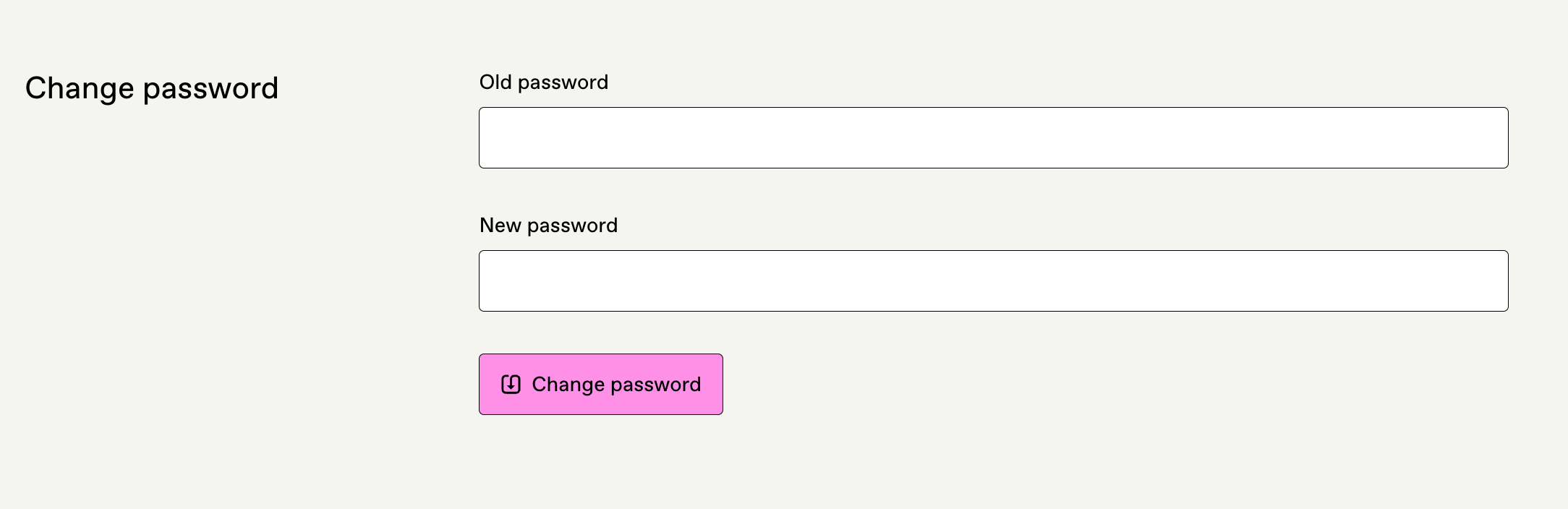
Task: Select the Change password section heading
Action: (x=152, y=88)
